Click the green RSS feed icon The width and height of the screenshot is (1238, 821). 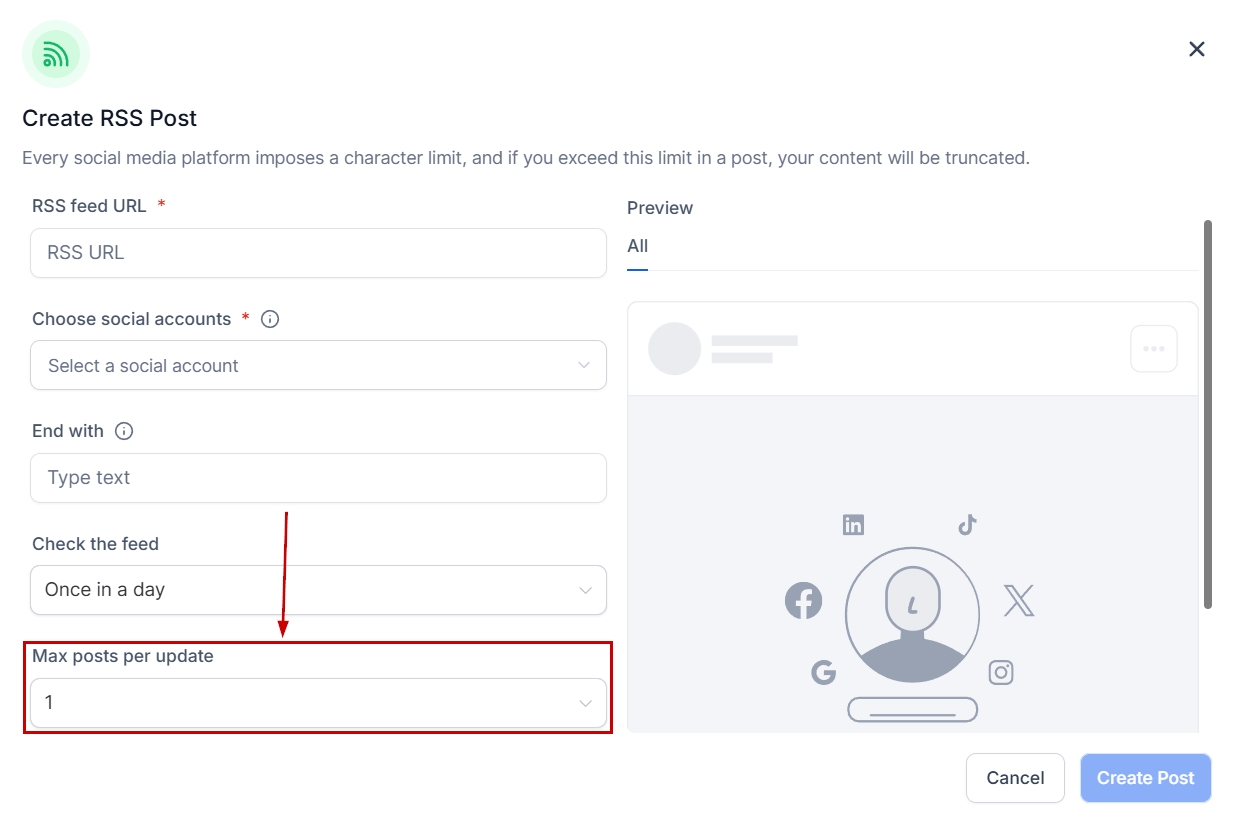[56, 54]
